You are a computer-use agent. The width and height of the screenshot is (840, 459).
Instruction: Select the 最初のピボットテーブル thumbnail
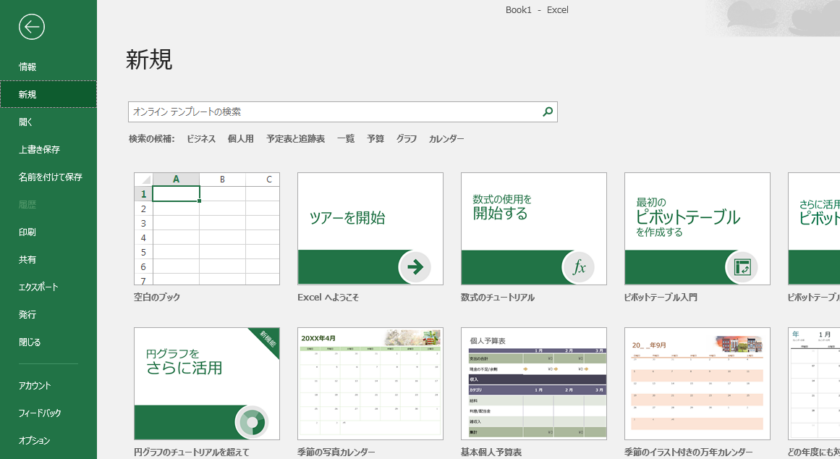(697, 229)
